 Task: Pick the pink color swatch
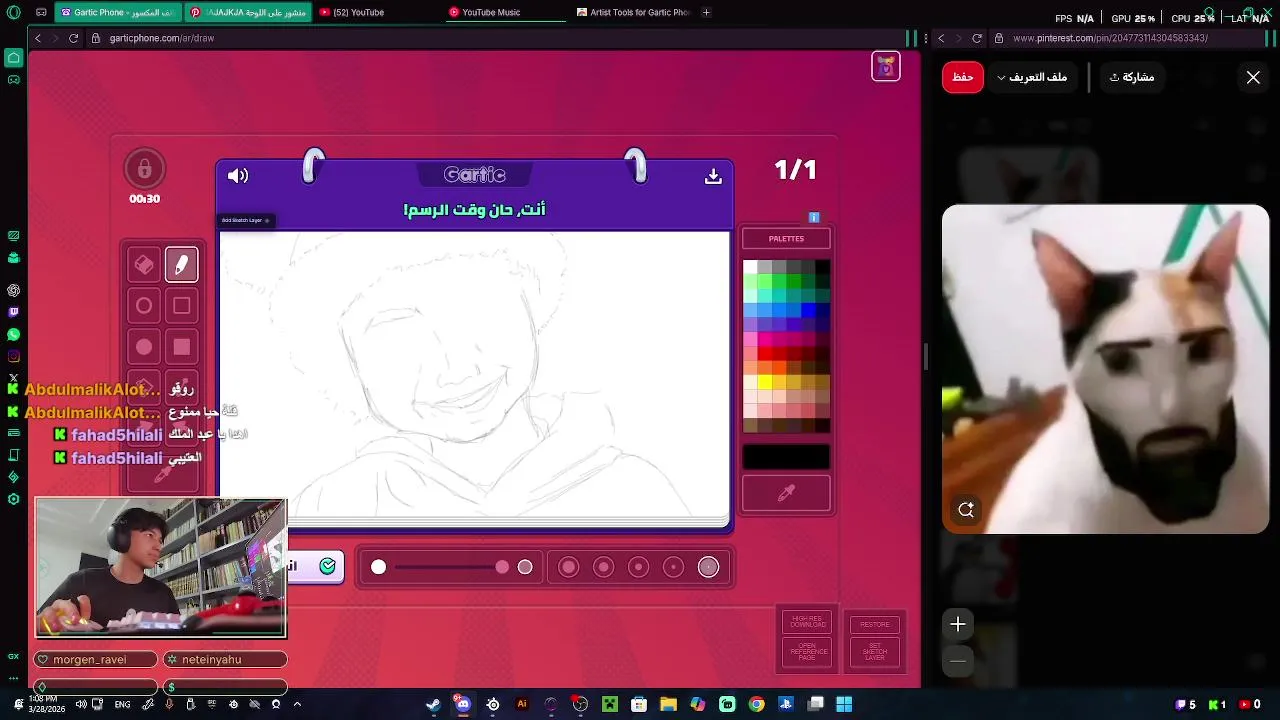(x=750, y=339)
